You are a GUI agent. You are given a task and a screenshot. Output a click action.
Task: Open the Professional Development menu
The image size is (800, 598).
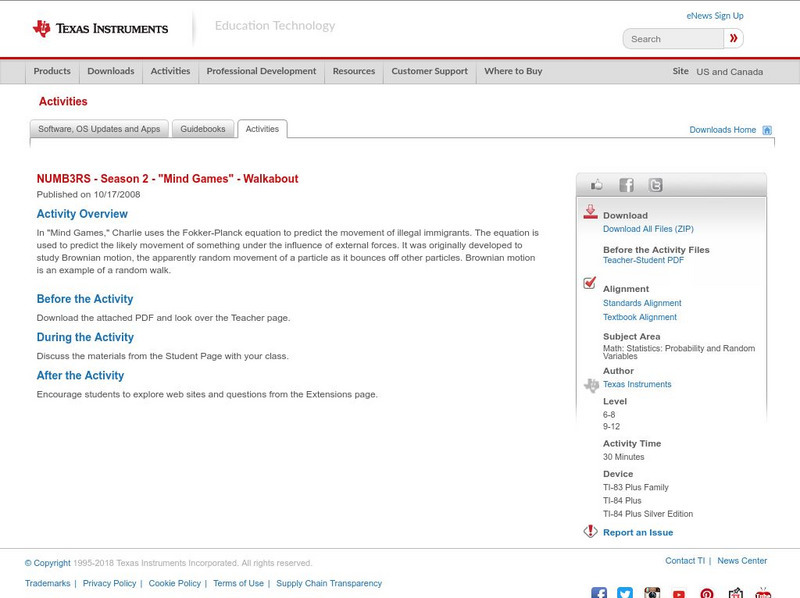point(261,71)
